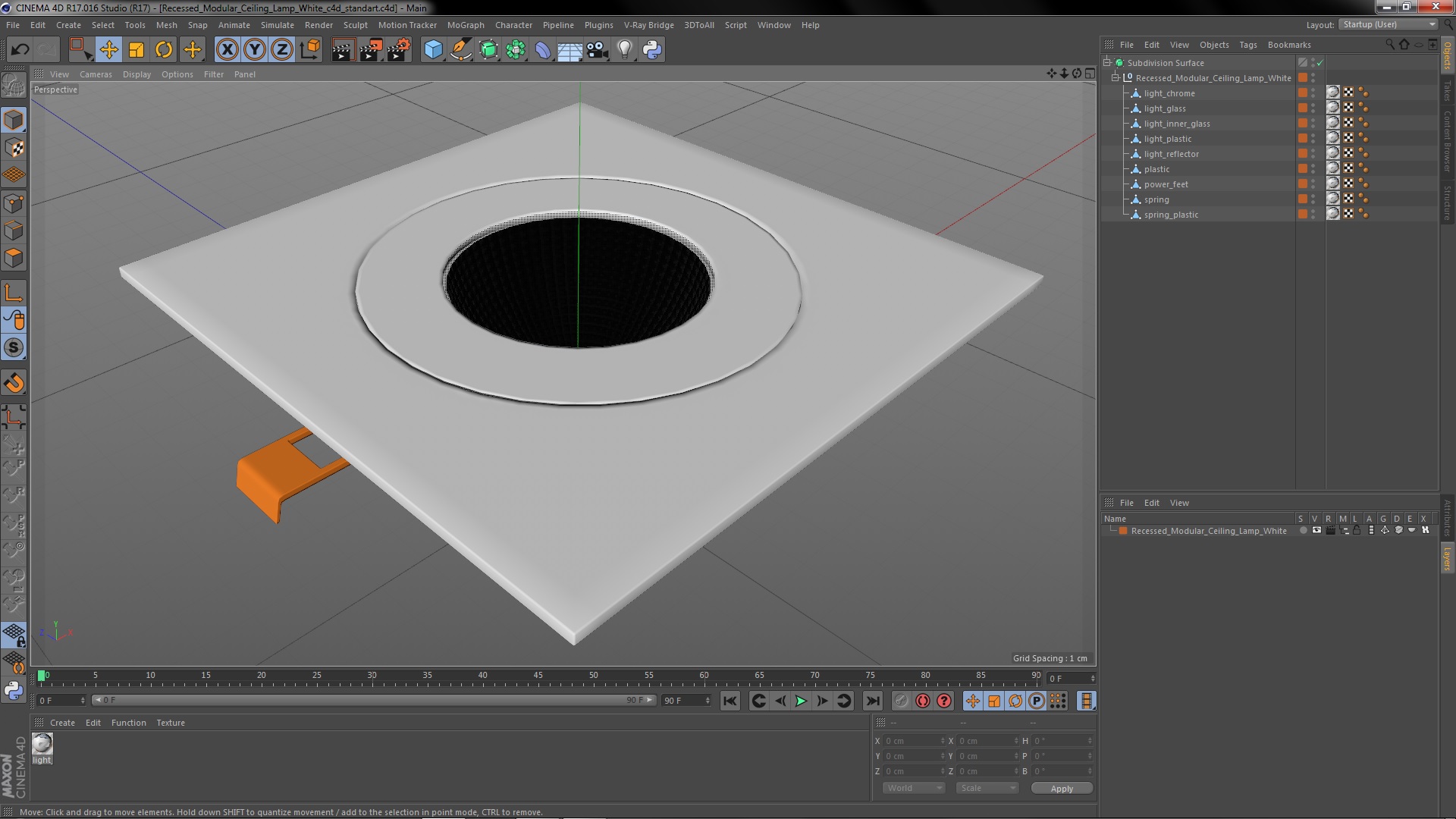Toggle X axis lock

[x=227, y=50]
